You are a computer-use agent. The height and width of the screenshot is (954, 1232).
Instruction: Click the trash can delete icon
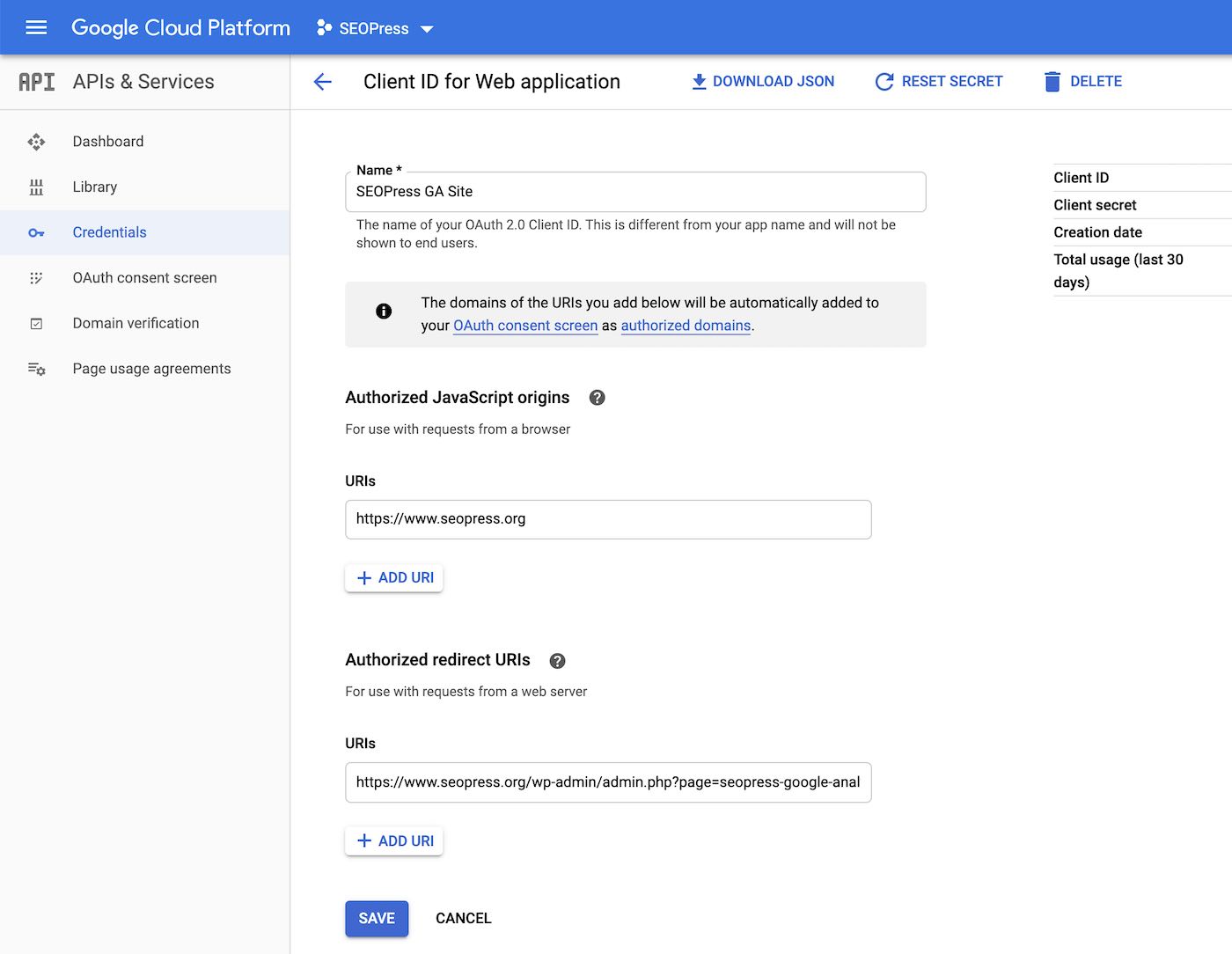[x=1052, y=82]
